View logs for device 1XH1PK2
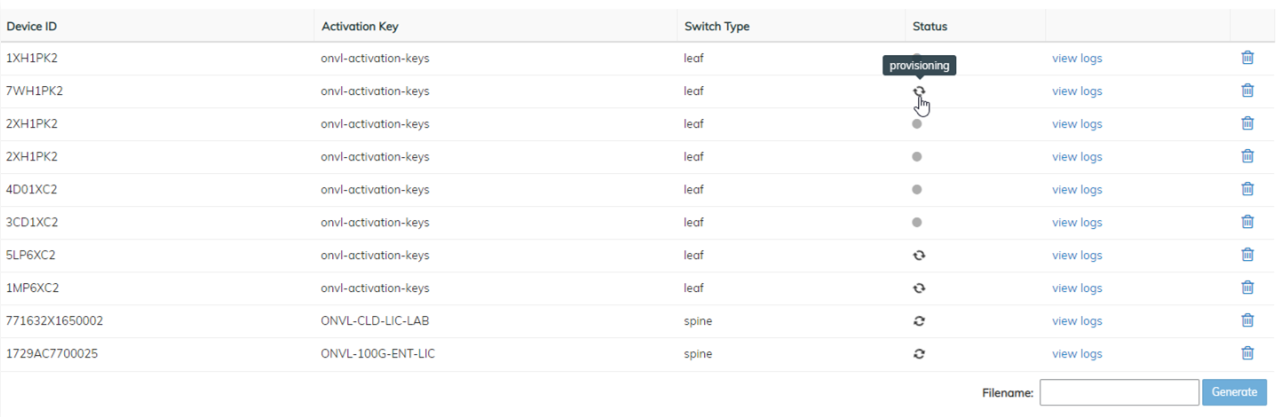1279x417 pixels. point(1077,58)
